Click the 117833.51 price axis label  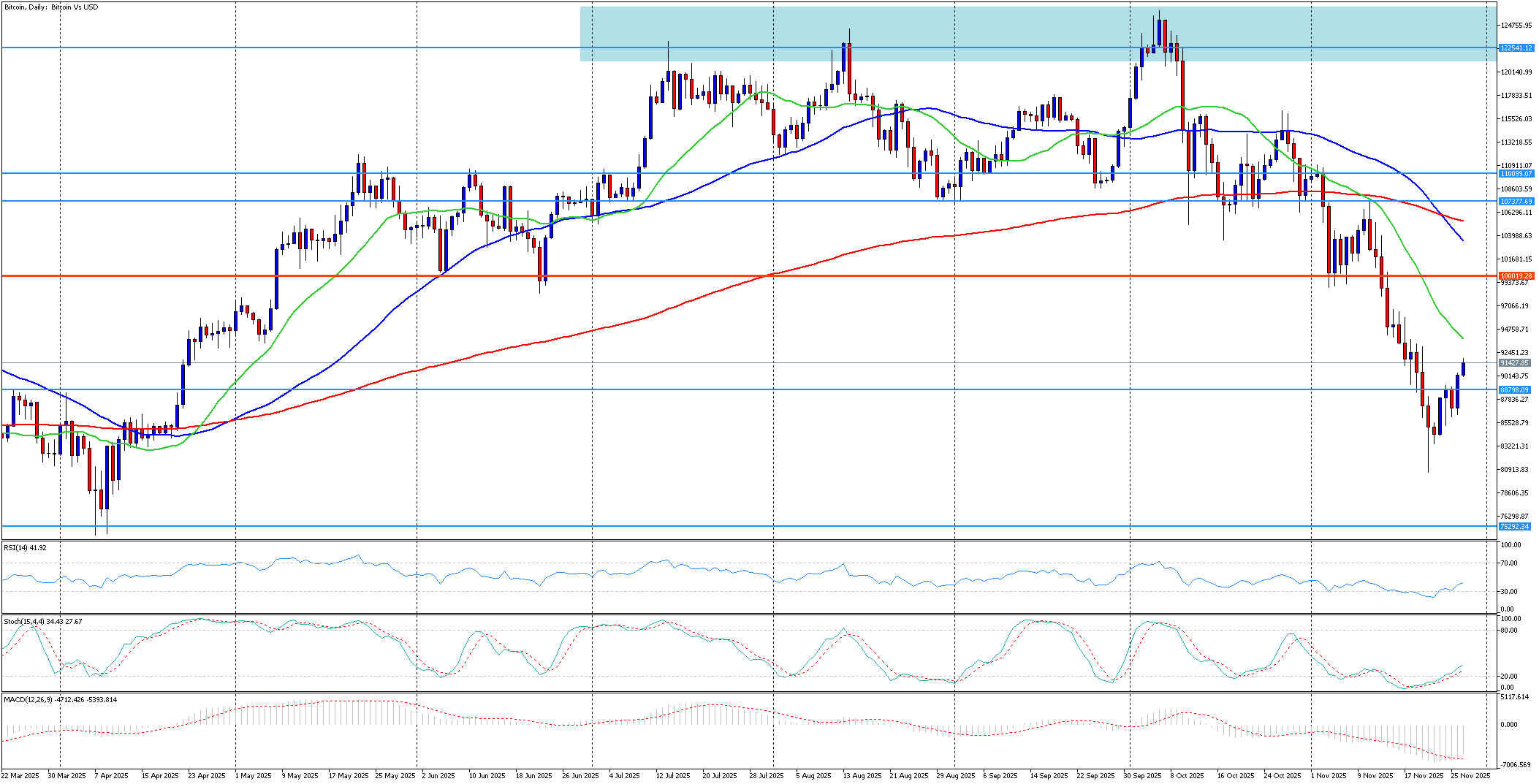pyautogui.click(x=1516, y=95)
